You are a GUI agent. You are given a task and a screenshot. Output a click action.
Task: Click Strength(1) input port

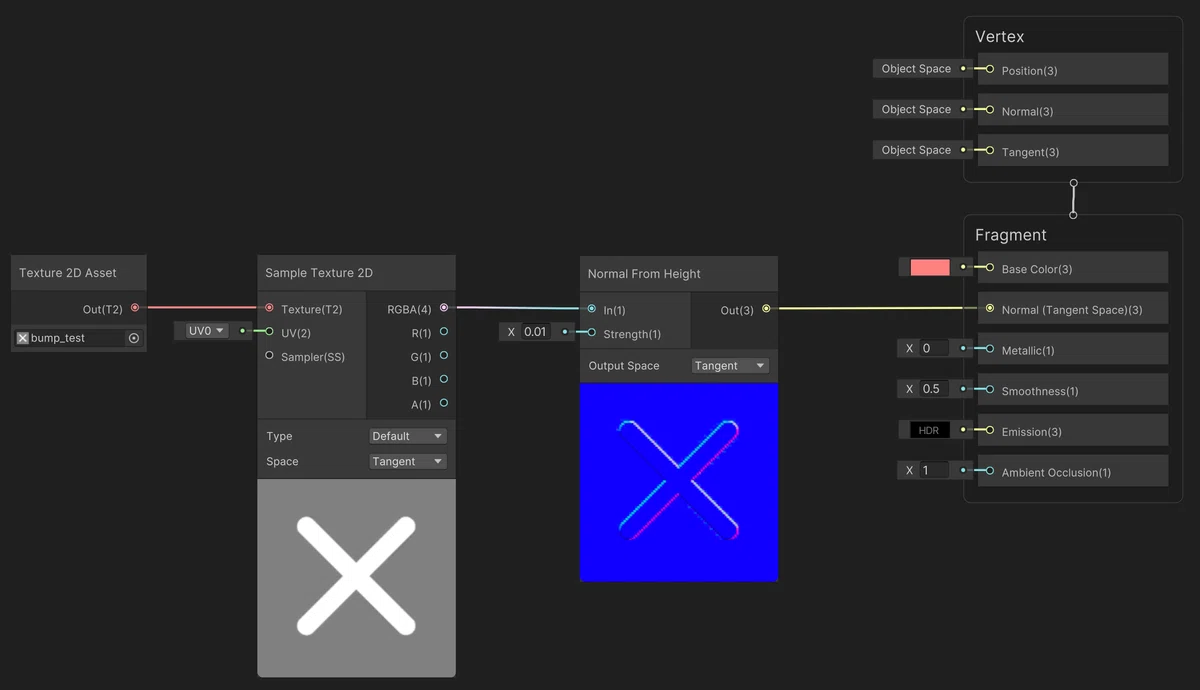[592, 332]
